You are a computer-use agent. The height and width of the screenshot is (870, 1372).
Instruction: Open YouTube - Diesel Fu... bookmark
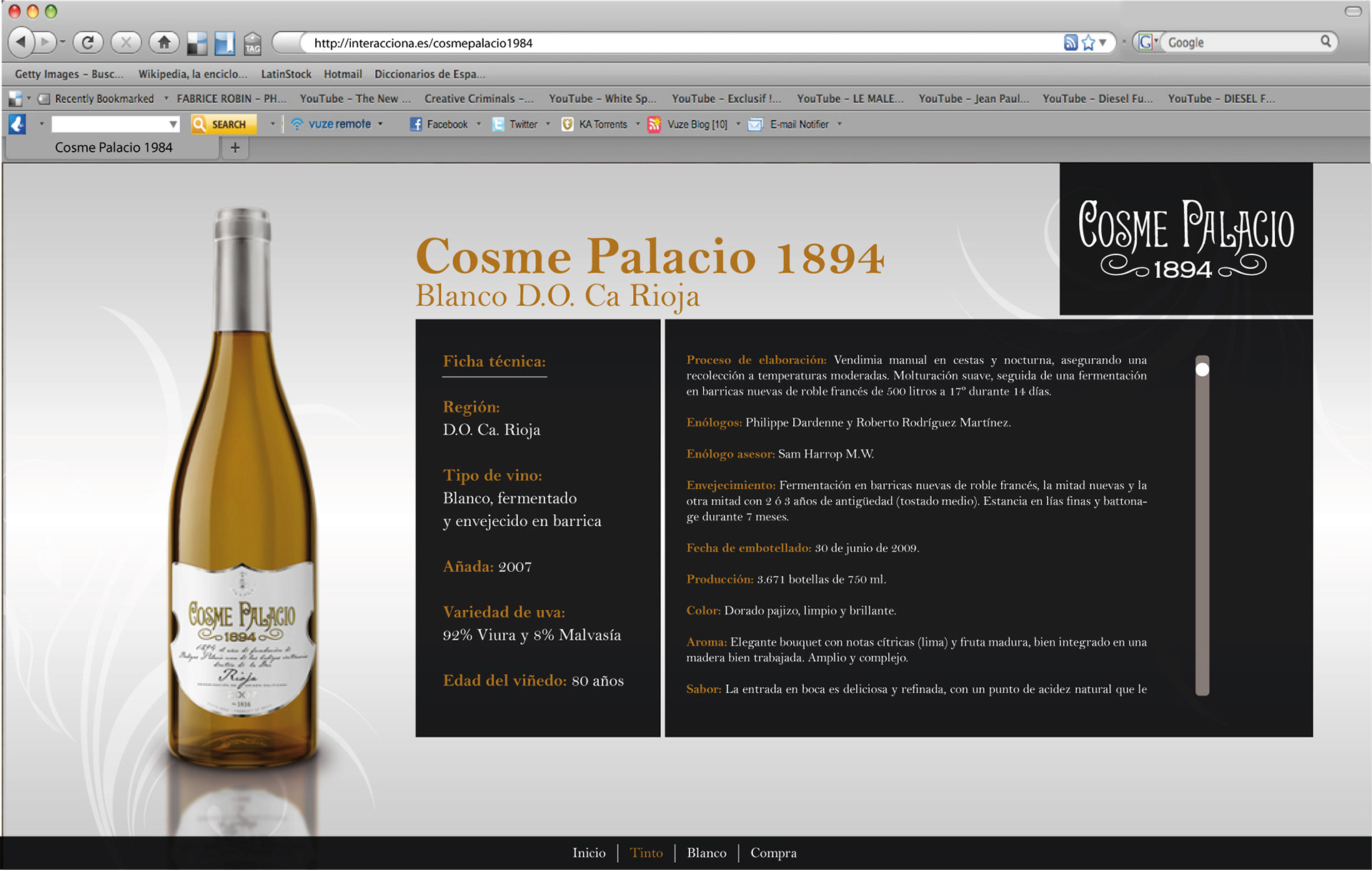1098,99
